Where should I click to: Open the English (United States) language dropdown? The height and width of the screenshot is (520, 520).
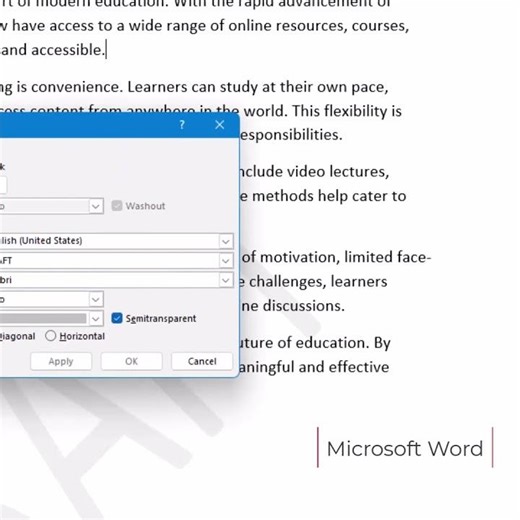[x=226, y=241]
